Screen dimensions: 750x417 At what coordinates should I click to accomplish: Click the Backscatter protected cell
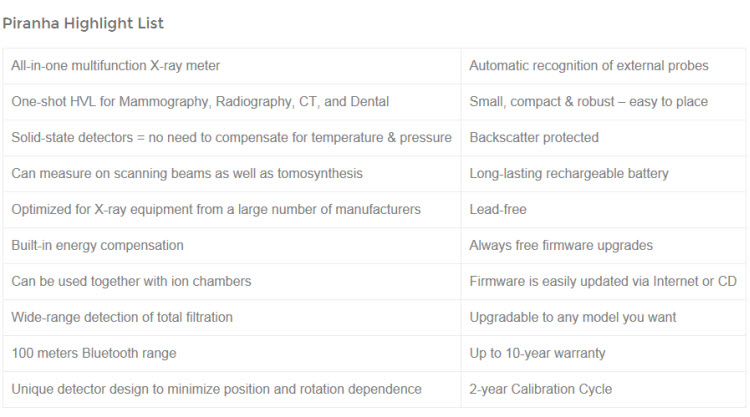click(534, 138)
